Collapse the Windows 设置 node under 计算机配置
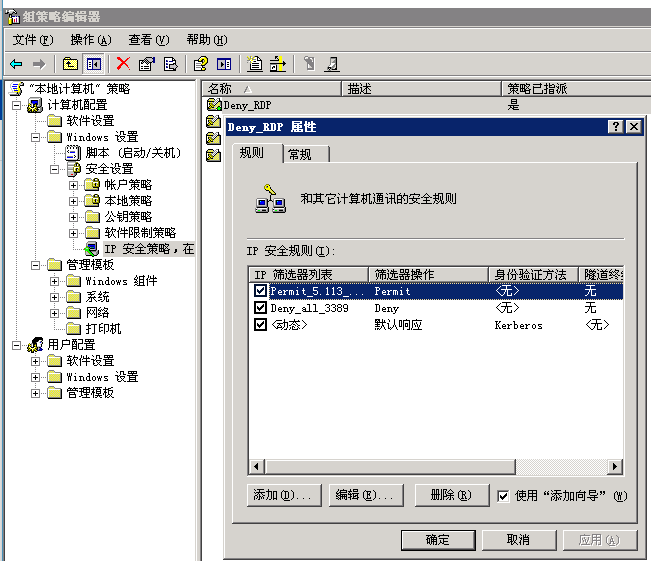The image size is (651, 561). (x=36, y=137)
